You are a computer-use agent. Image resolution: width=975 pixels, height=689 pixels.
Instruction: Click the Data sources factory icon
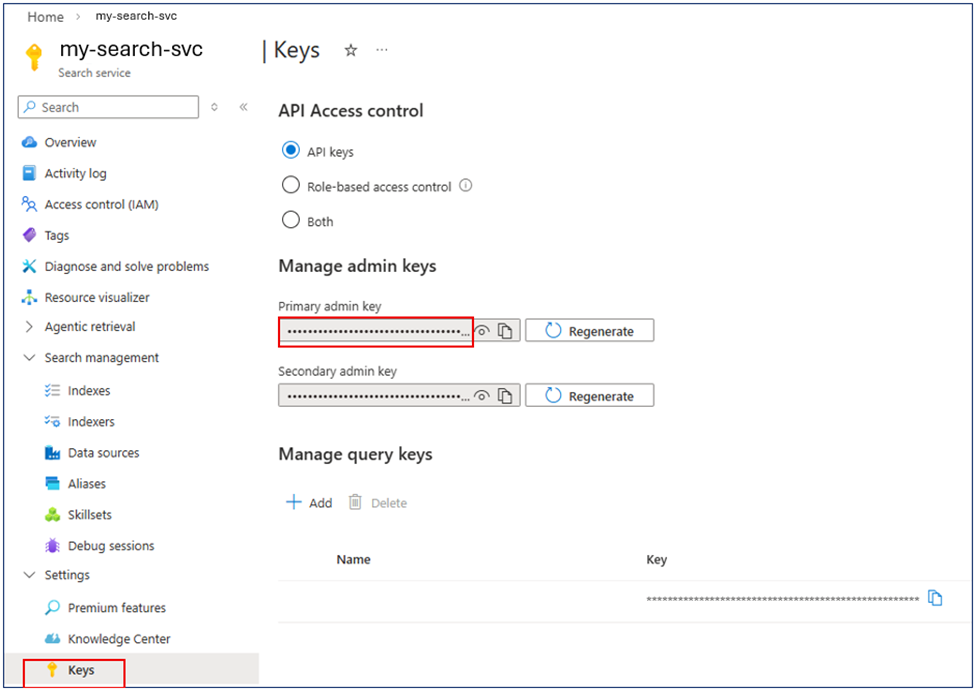52,453
